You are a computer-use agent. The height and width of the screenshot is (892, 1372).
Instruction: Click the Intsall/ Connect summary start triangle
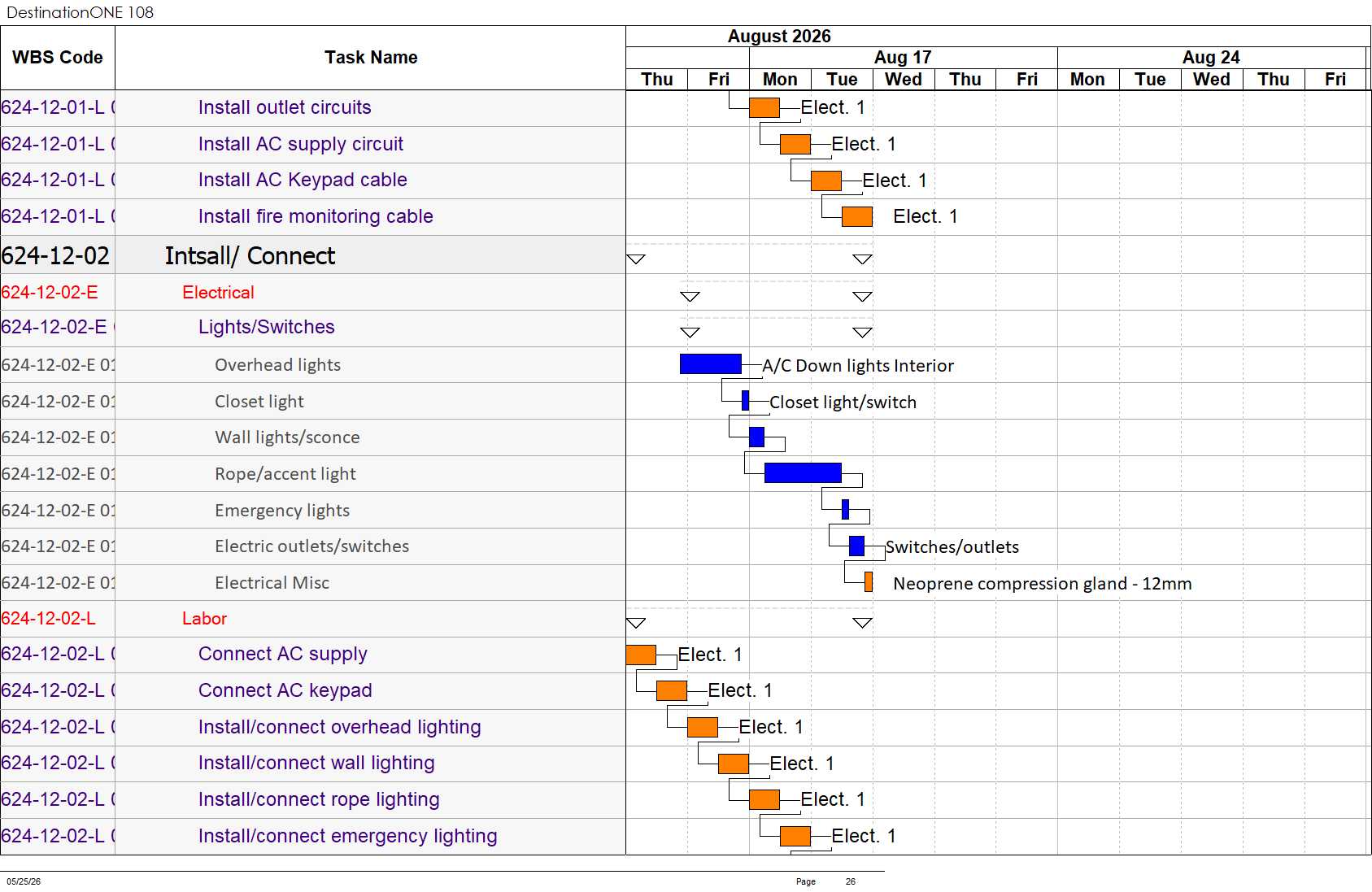[636, 259]
